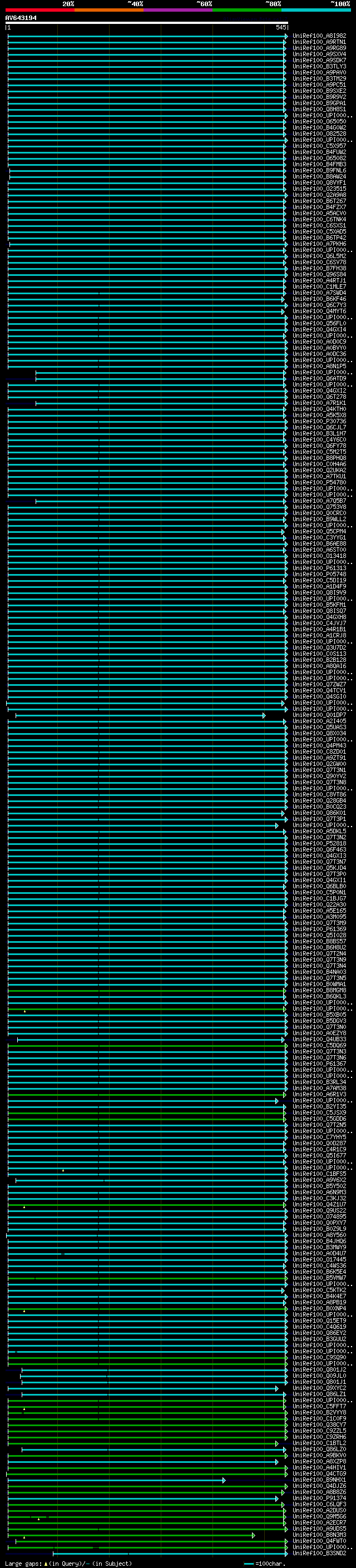Click the short alignment bar for B9NHX1
This screenshot has width=356, height=1568.
(x=116, y=1480)
